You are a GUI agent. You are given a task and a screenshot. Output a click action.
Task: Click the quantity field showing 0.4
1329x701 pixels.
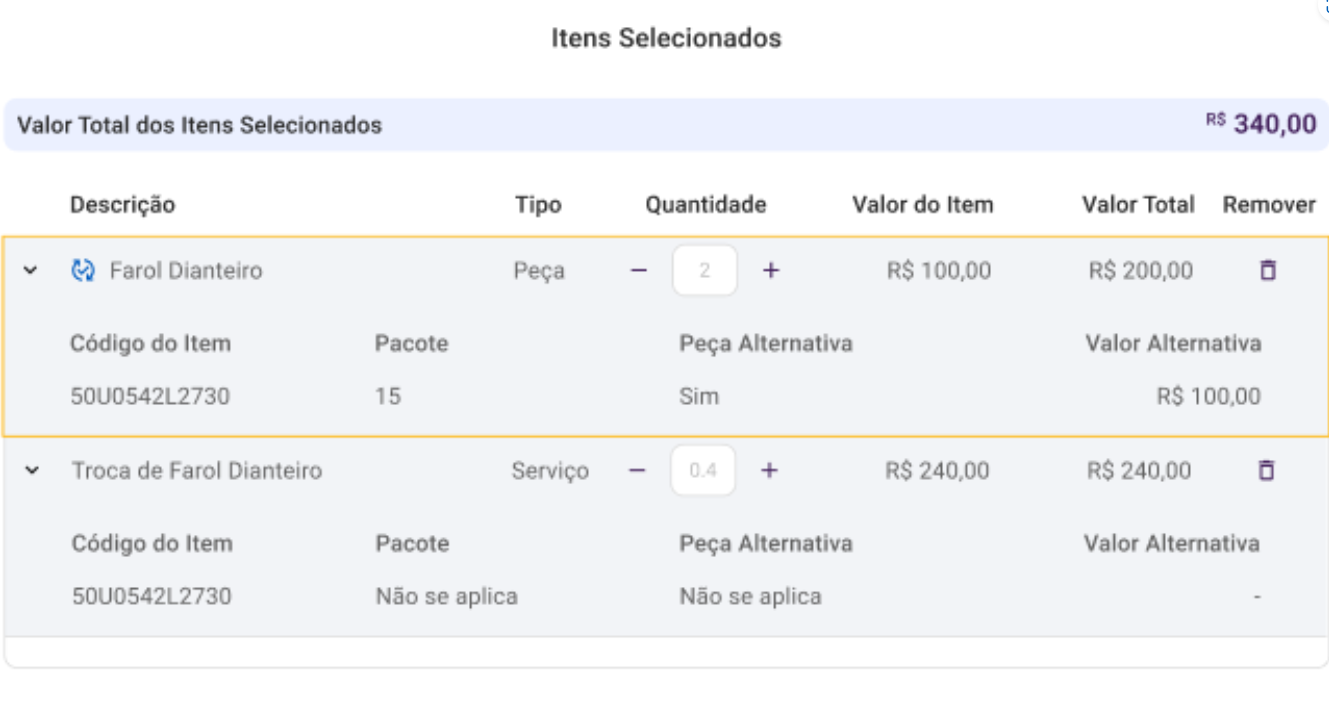[703, 470]
